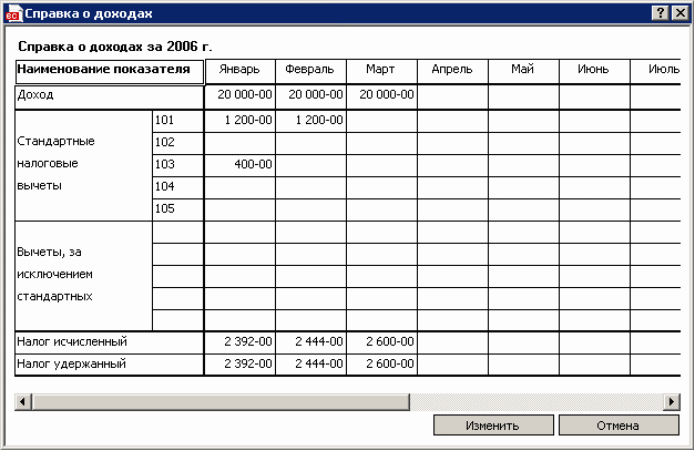The image size is (694, 450).
Task: Close the Справка о доходах window
Action: 680,13
